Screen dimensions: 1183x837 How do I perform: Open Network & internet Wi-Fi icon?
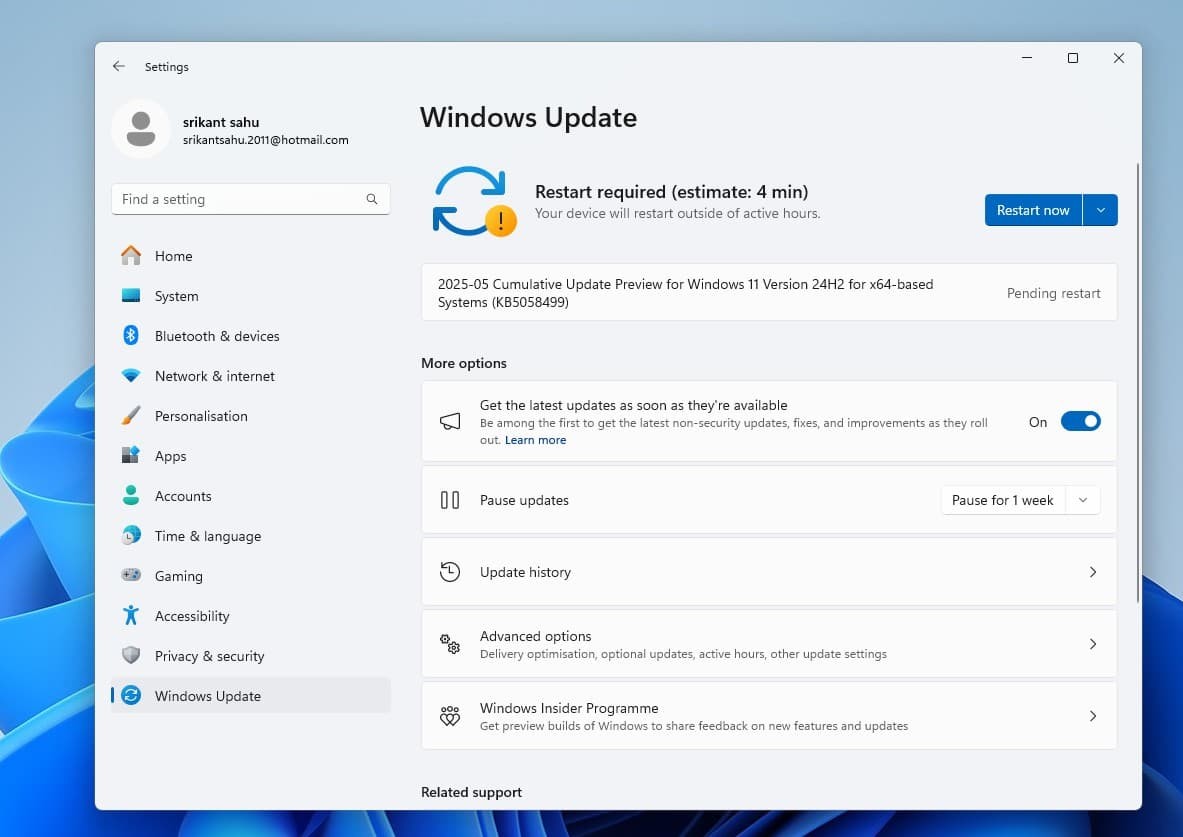tap(131, 376)
